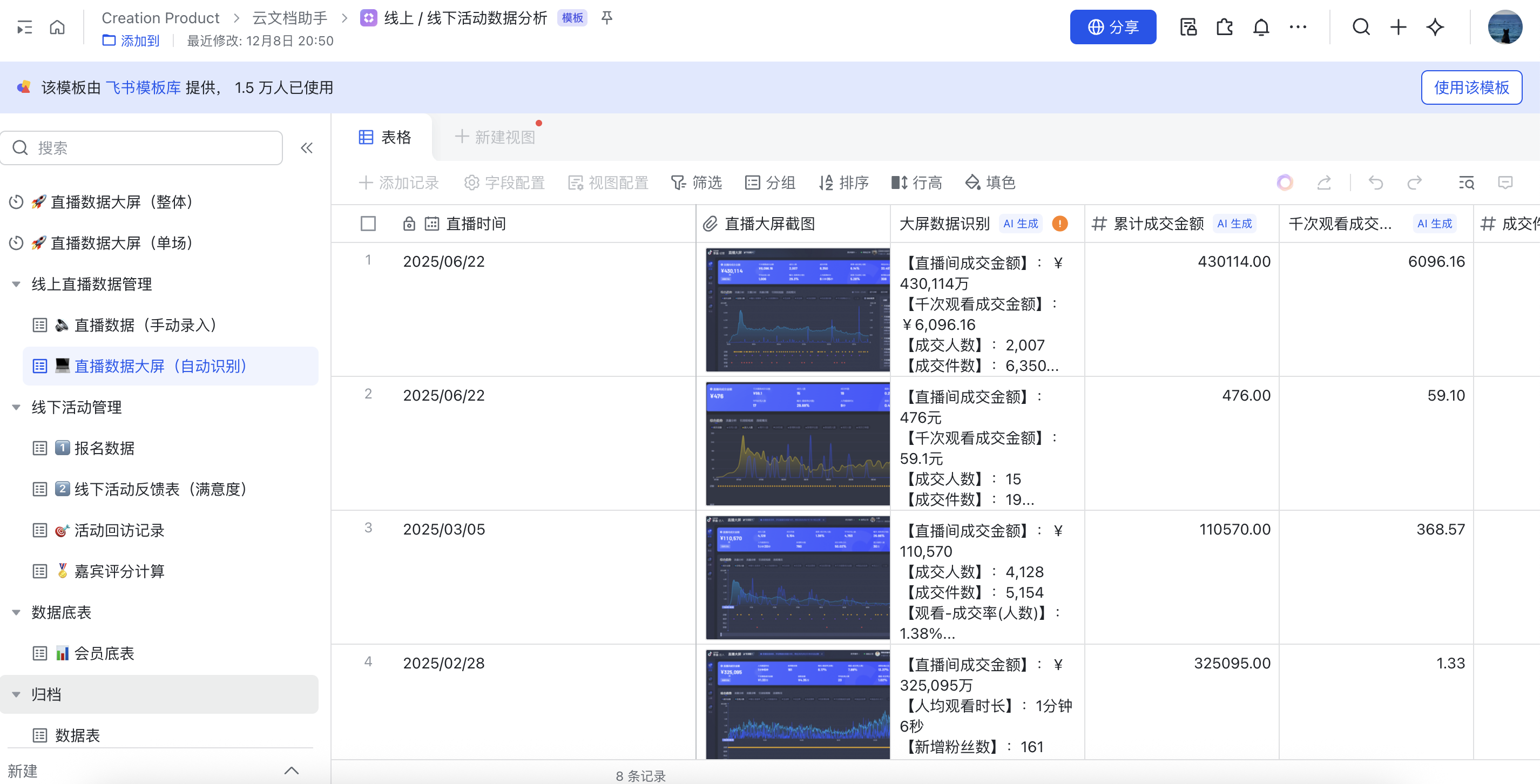Click the undo arrow icon

tap(1376, 183)
